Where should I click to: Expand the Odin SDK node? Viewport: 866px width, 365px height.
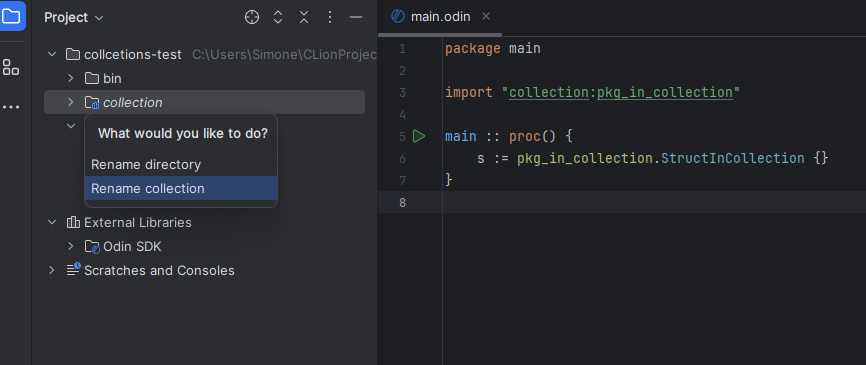coord(71,246)
